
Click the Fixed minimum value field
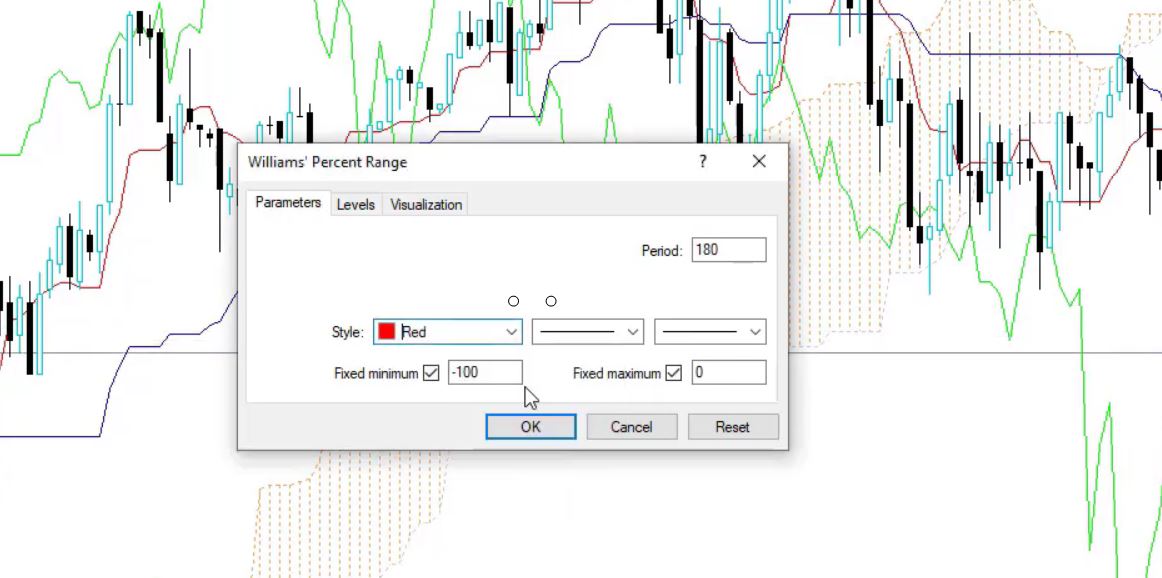pyautogui.click(x=485, y=371)
